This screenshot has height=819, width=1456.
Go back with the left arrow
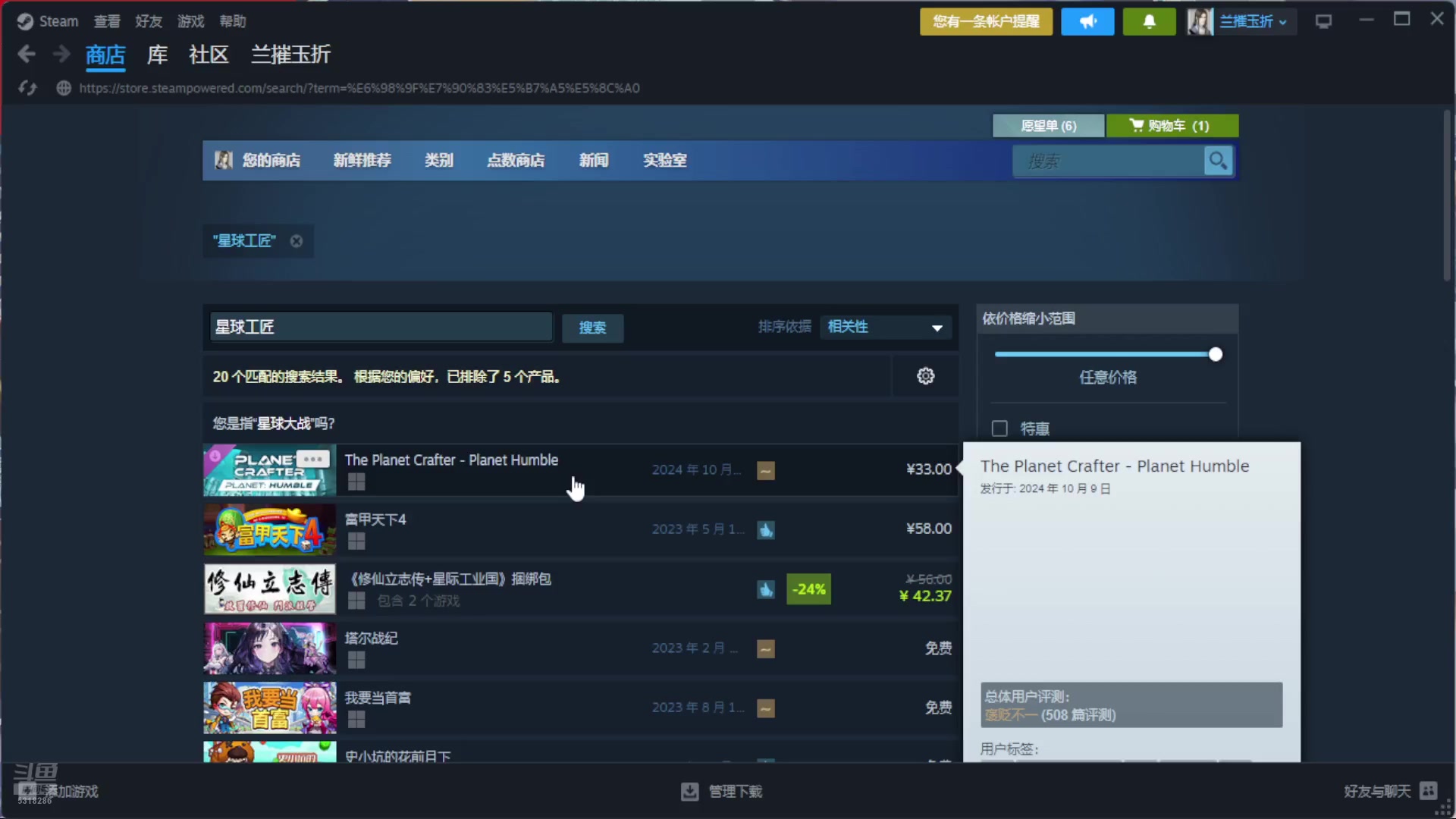(27, 54)
